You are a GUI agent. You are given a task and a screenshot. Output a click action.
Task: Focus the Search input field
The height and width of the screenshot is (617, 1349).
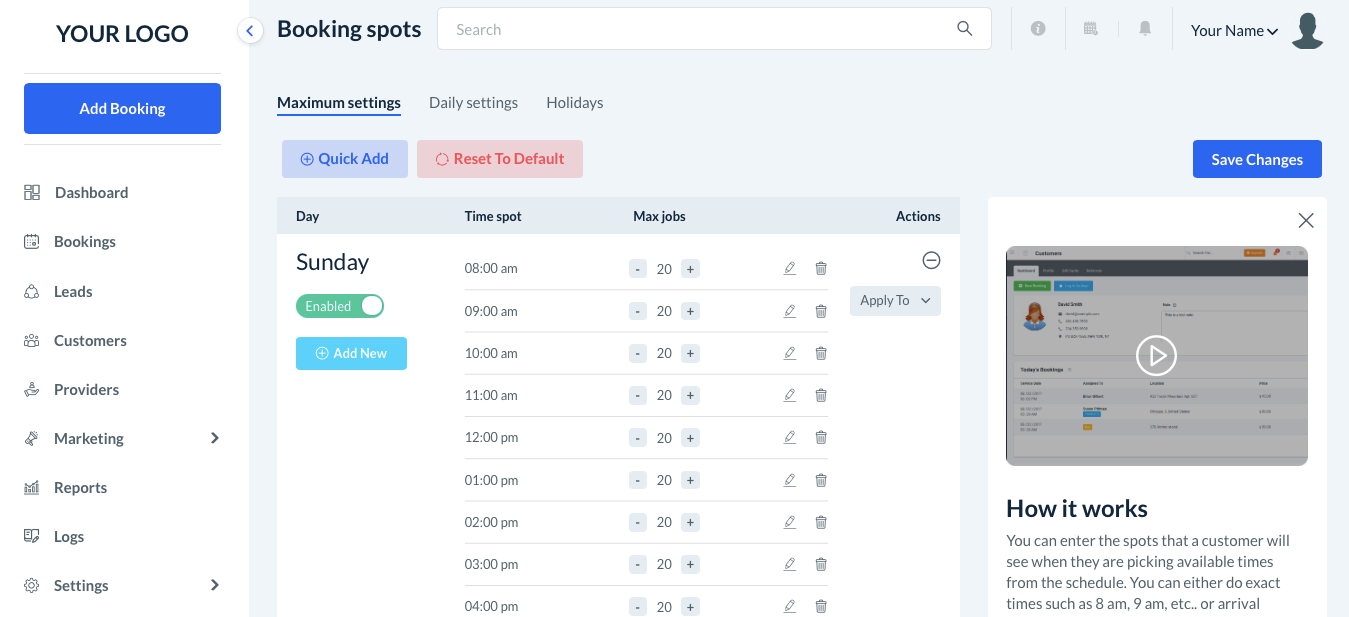[700, 29]
